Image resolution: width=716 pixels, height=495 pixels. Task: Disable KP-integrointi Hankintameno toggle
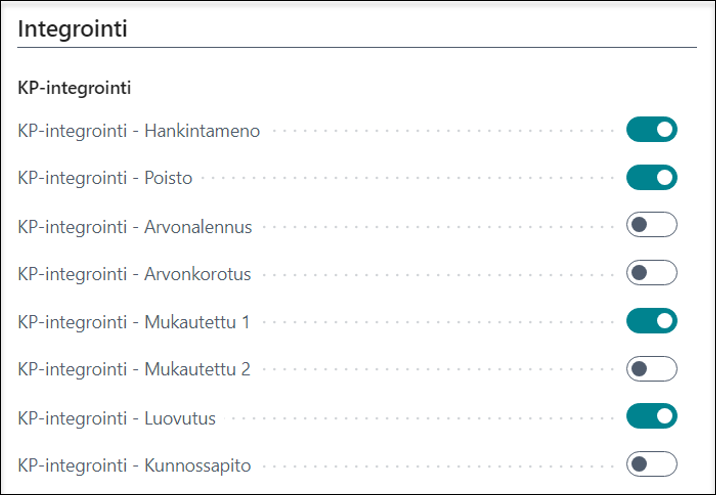[651, 130]
